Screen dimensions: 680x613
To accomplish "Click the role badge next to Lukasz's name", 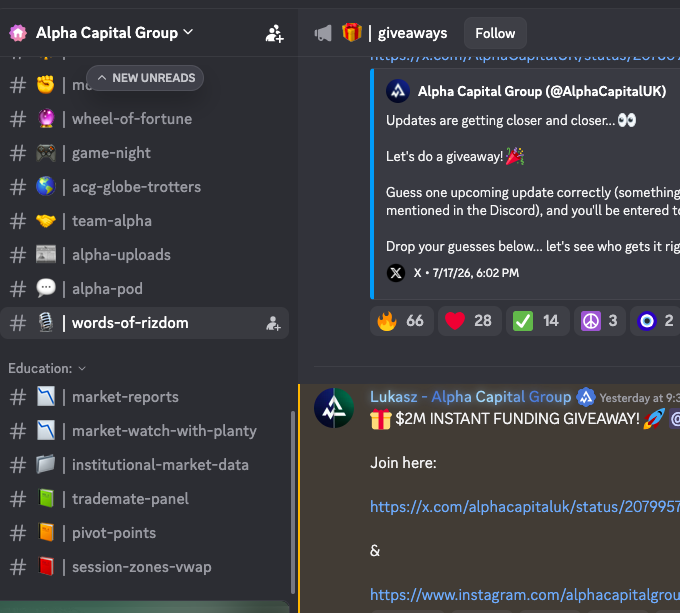I will 586,397.
